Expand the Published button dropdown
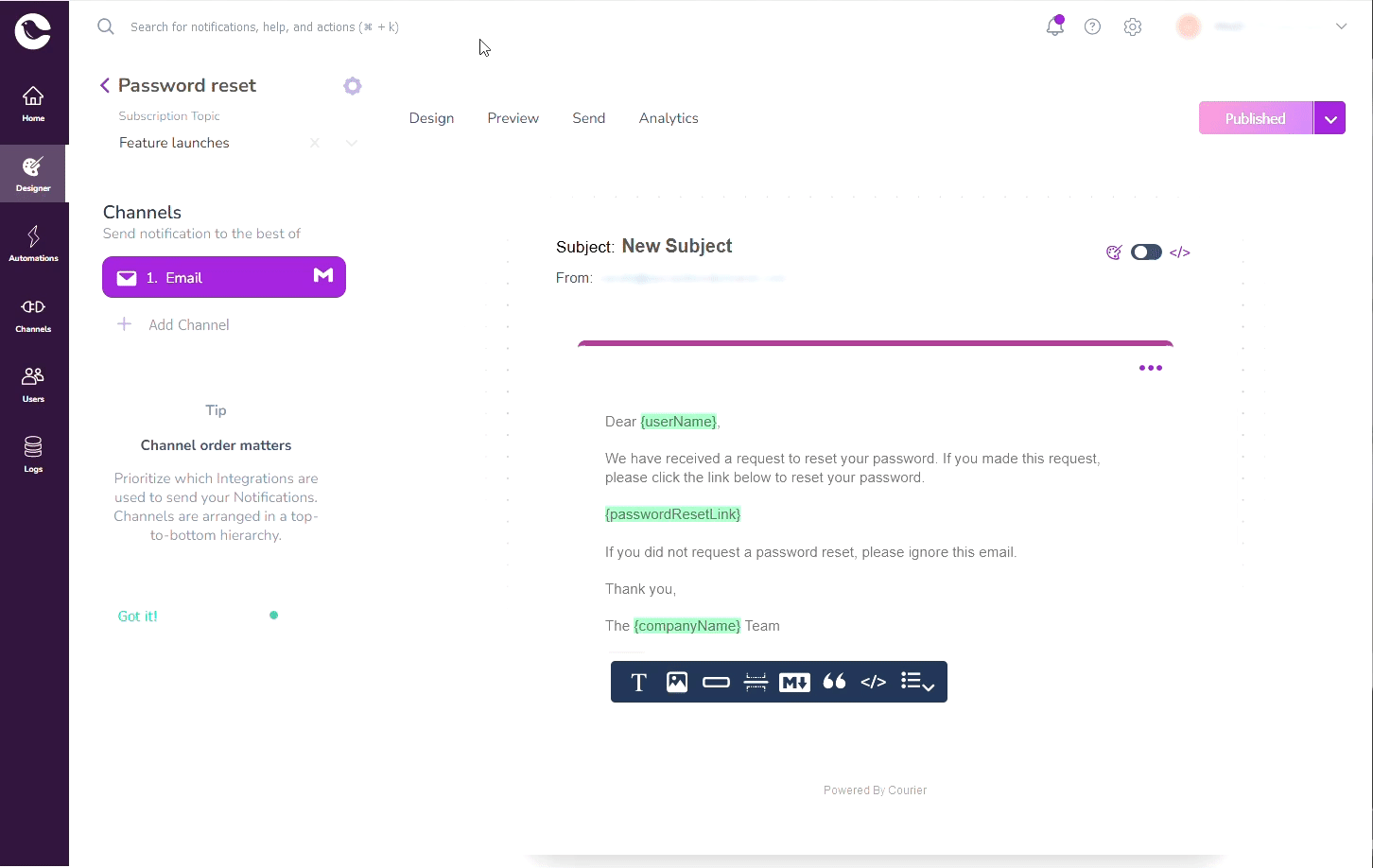This screenshot has height=868, width=1373. [x=1330, y=117]
